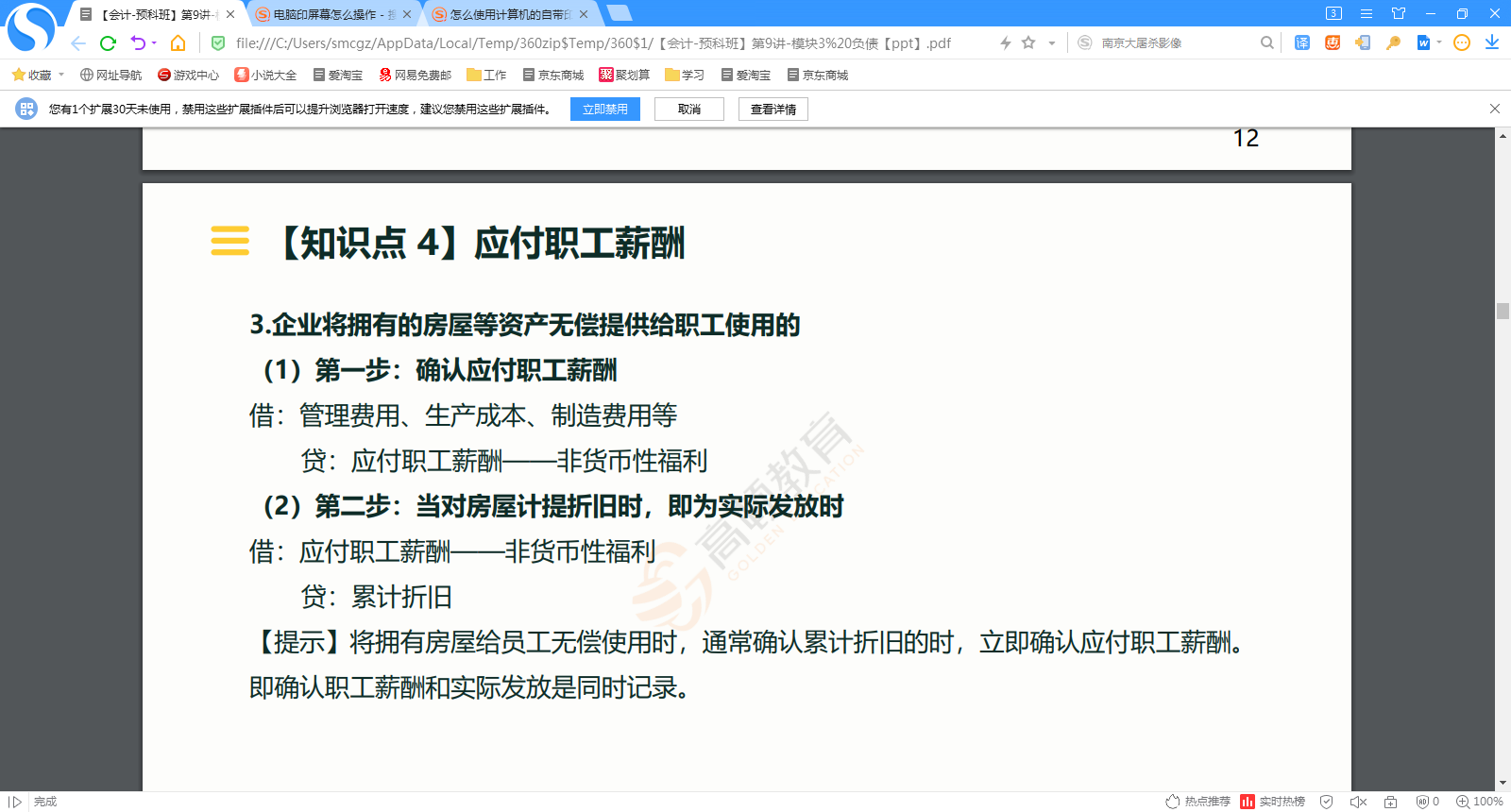Open the password key manager icon
This screenshot has height=812, width=1511.
tap(1393, 42)
